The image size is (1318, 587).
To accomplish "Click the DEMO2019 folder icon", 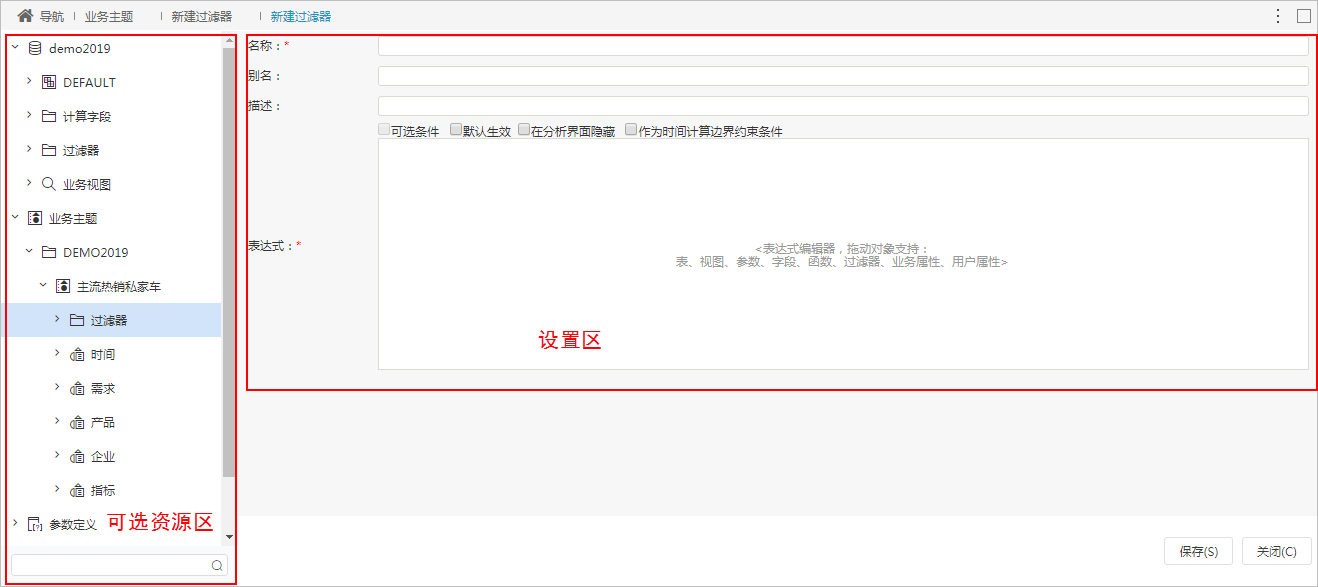I will click(49, 252).
